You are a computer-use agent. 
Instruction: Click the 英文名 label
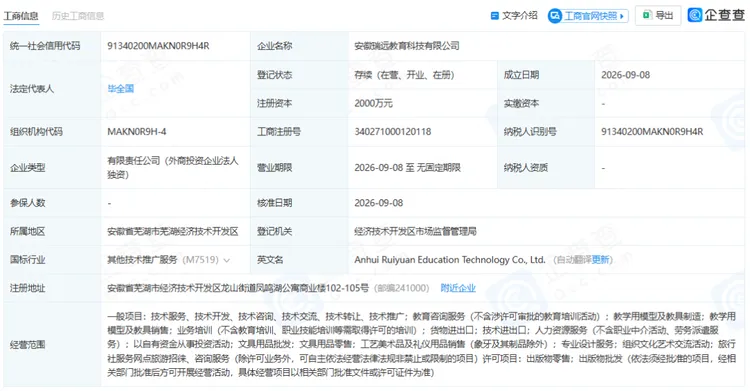pyautogui.click(x=270, y=260)
